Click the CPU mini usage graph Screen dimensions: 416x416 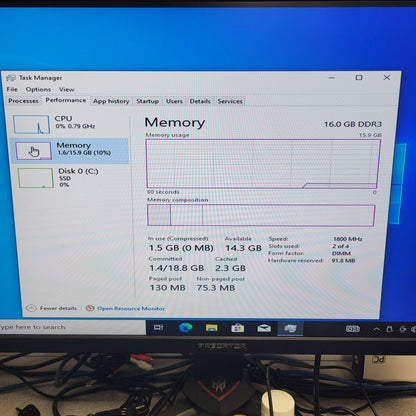tap(31, 124)
